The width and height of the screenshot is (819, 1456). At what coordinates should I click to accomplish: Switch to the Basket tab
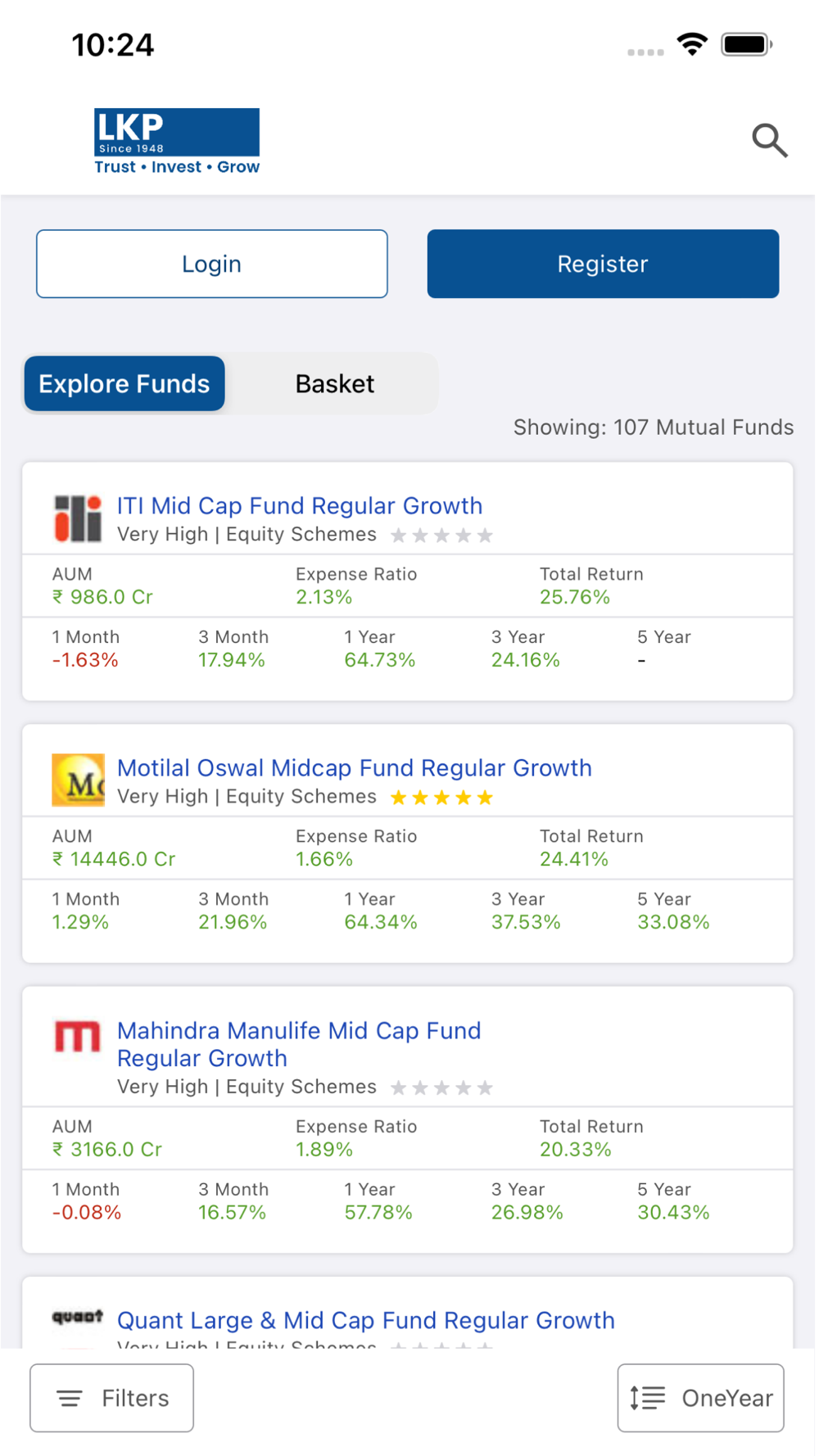(x=334, y=383)
